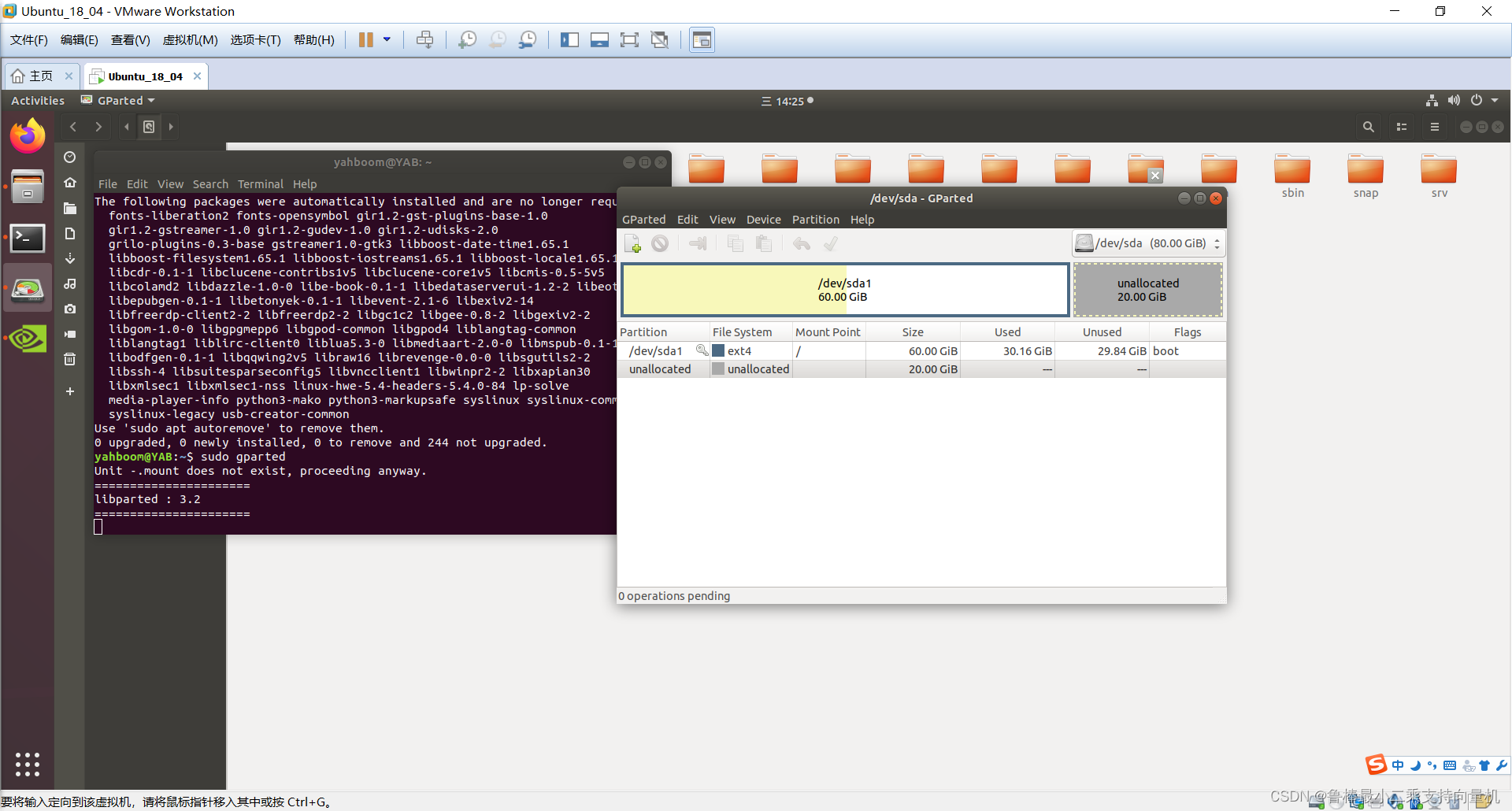Open the Search menu in the terminal
This screenshot has width=1512, height=811.
pos(210,184)
